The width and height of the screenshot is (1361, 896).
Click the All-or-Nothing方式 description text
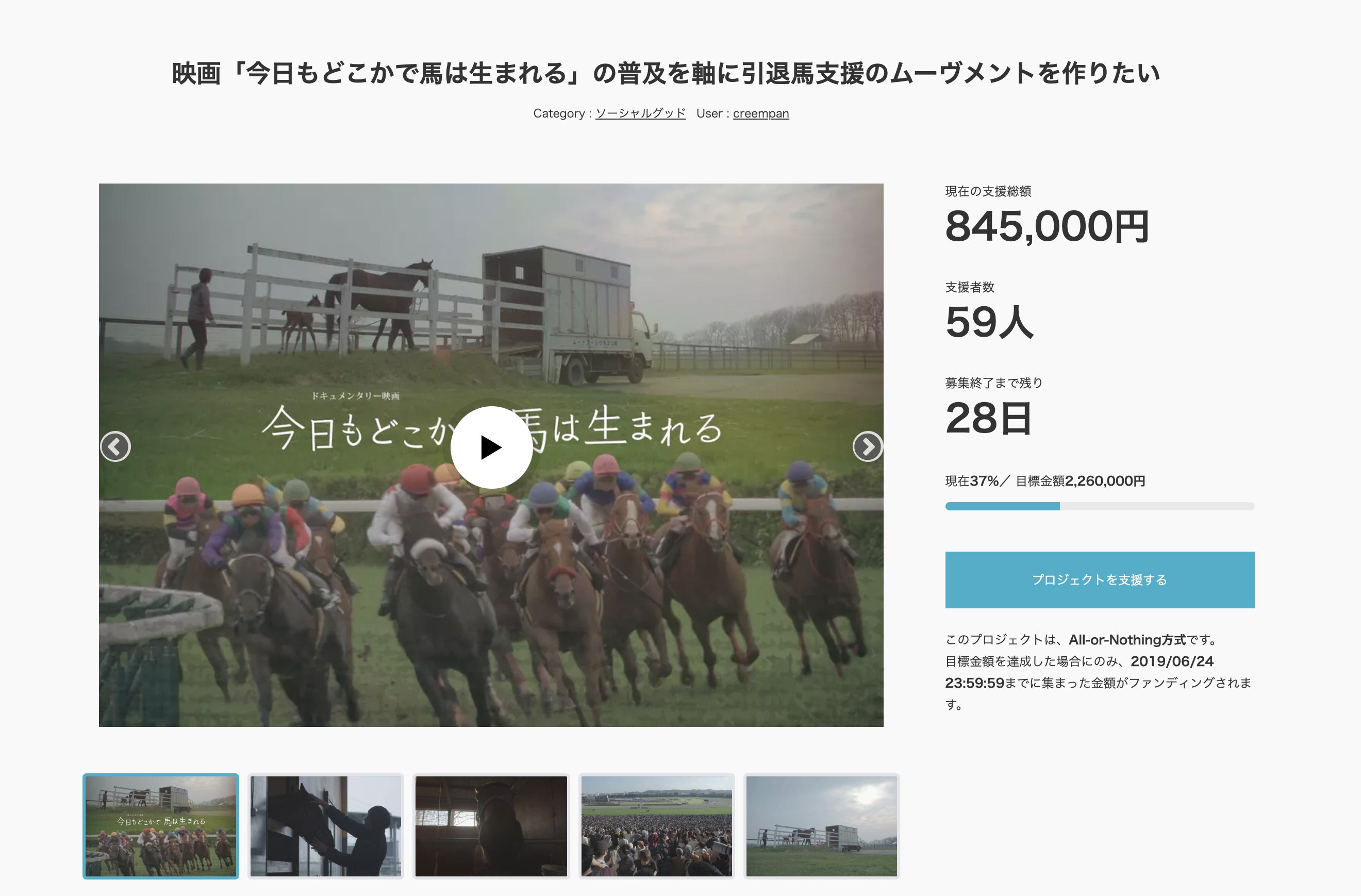pos(1127,639)
